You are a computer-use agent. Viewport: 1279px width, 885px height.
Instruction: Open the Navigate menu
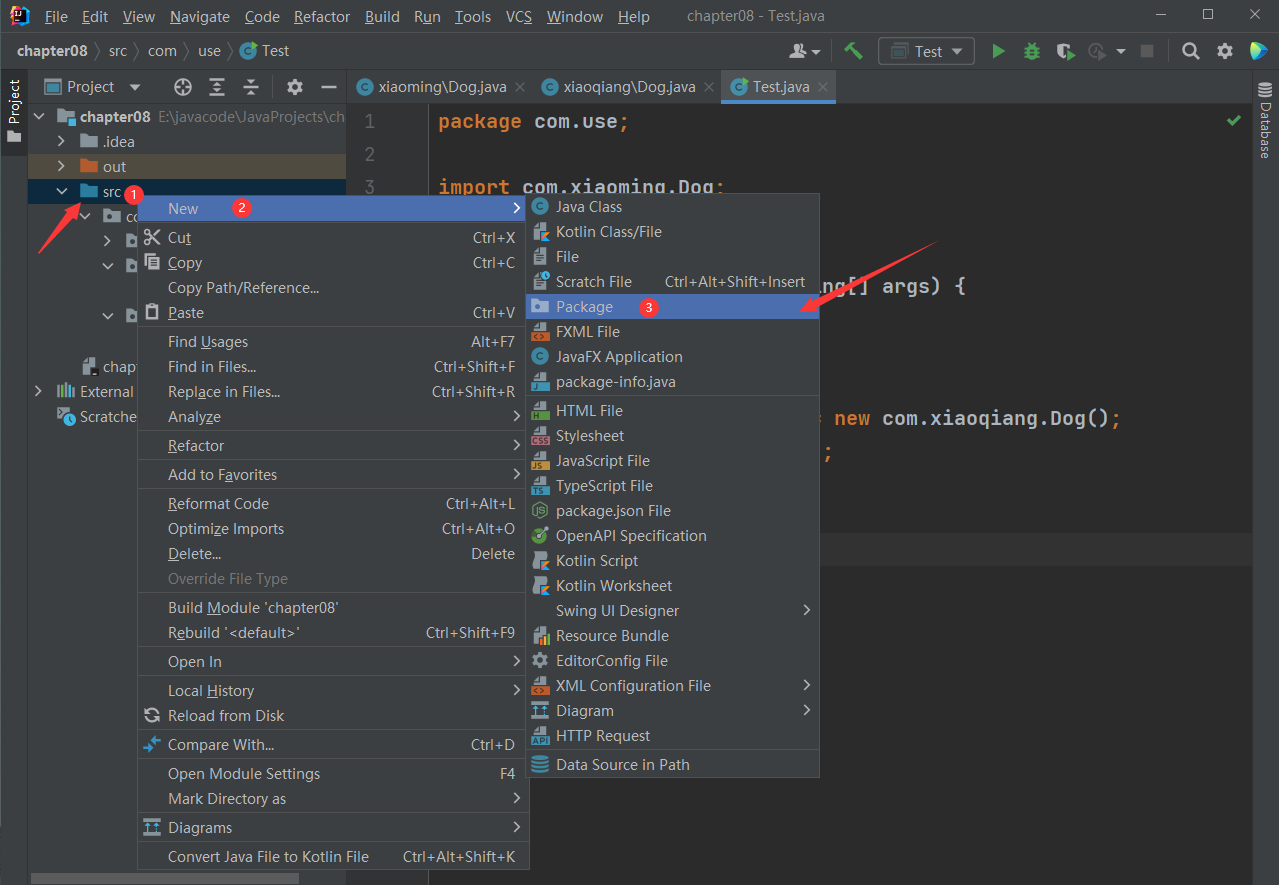tap(199, 17)
